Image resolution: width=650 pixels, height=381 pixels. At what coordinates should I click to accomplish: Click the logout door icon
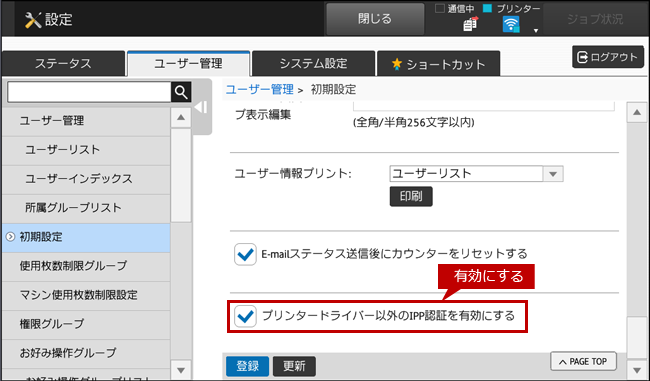[582, 57]
